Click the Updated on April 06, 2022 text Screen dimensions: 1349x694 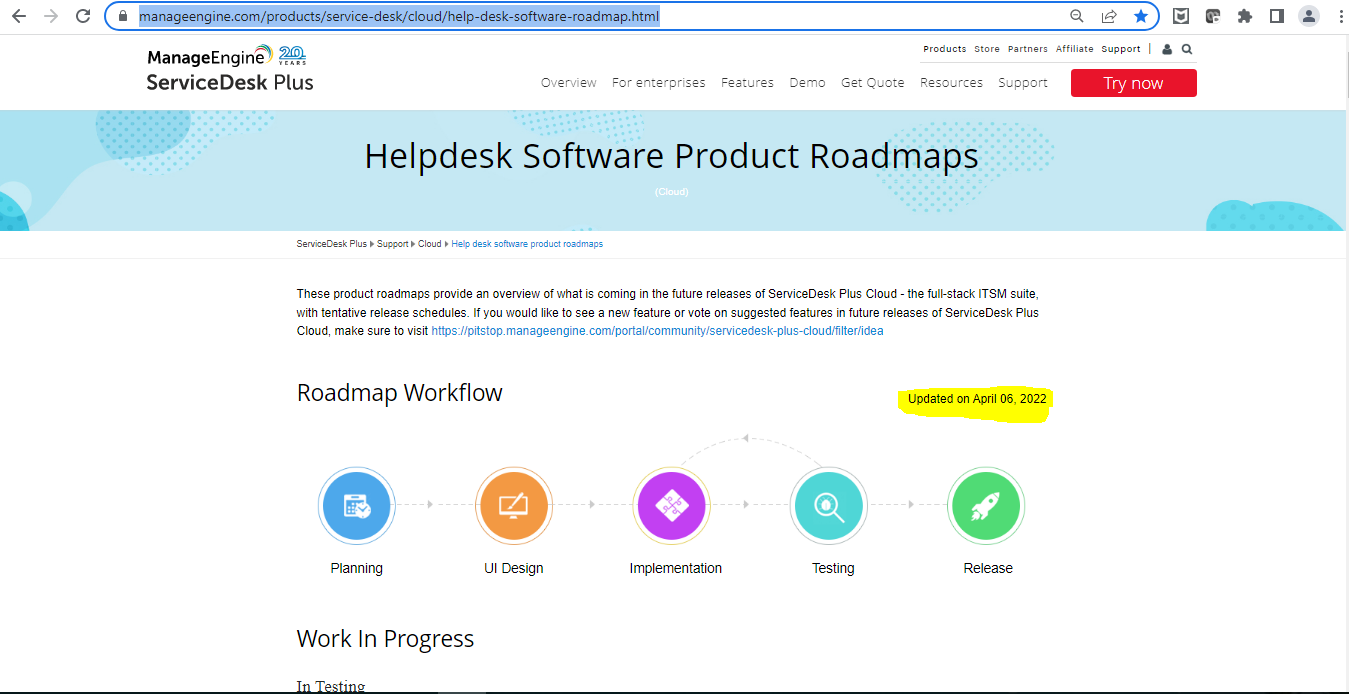click(977, 399)
